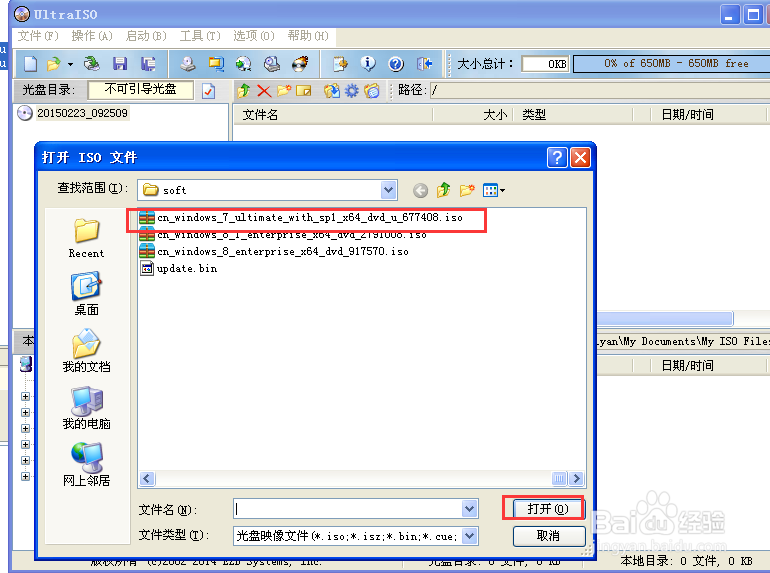Open the 文件类型 dropdown arrow
This screenshot has width=770, height=573.
[469, 536]
